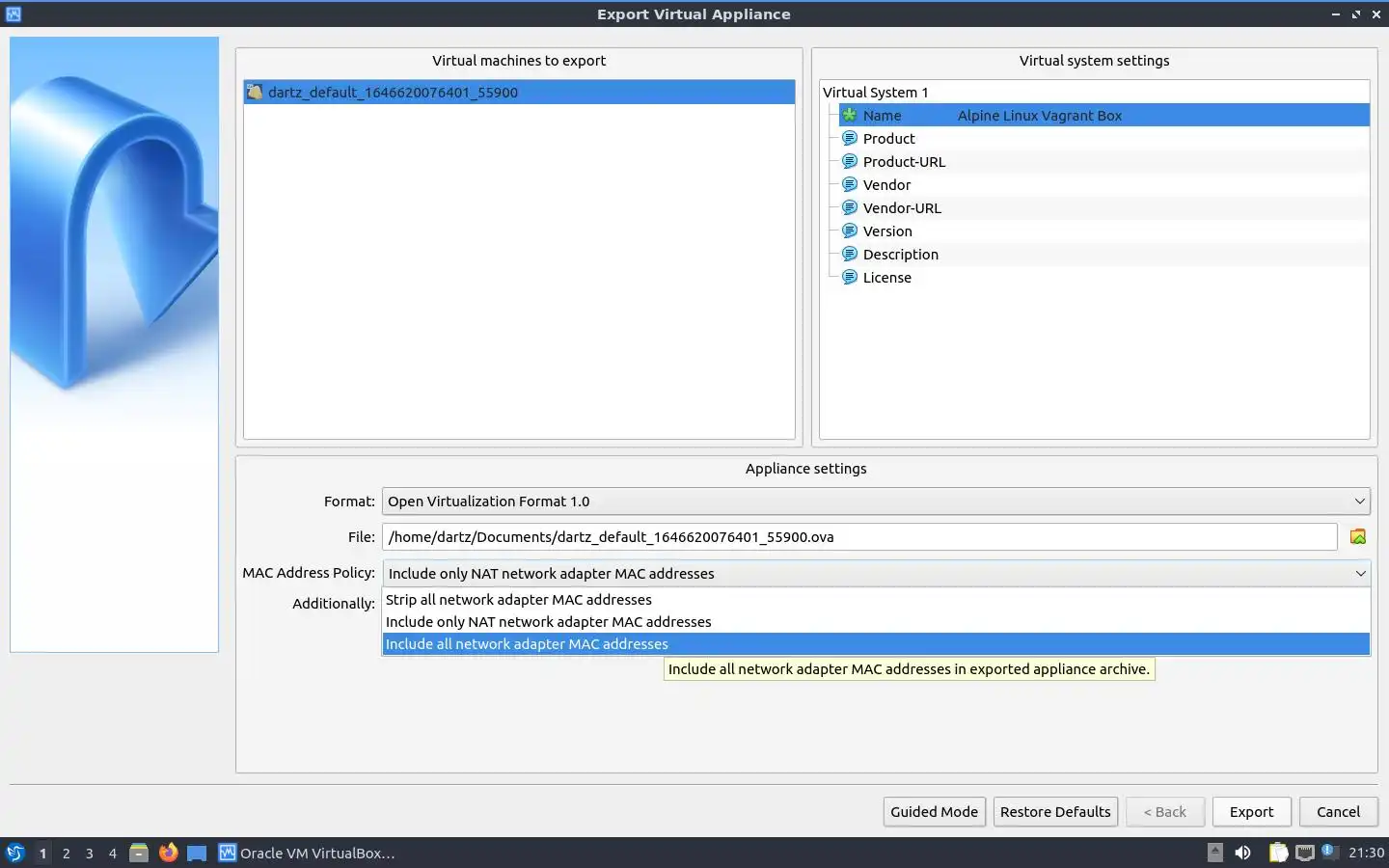Select the Product row text
Viewport: 1389px width, 868px height.
coord(888,139)
